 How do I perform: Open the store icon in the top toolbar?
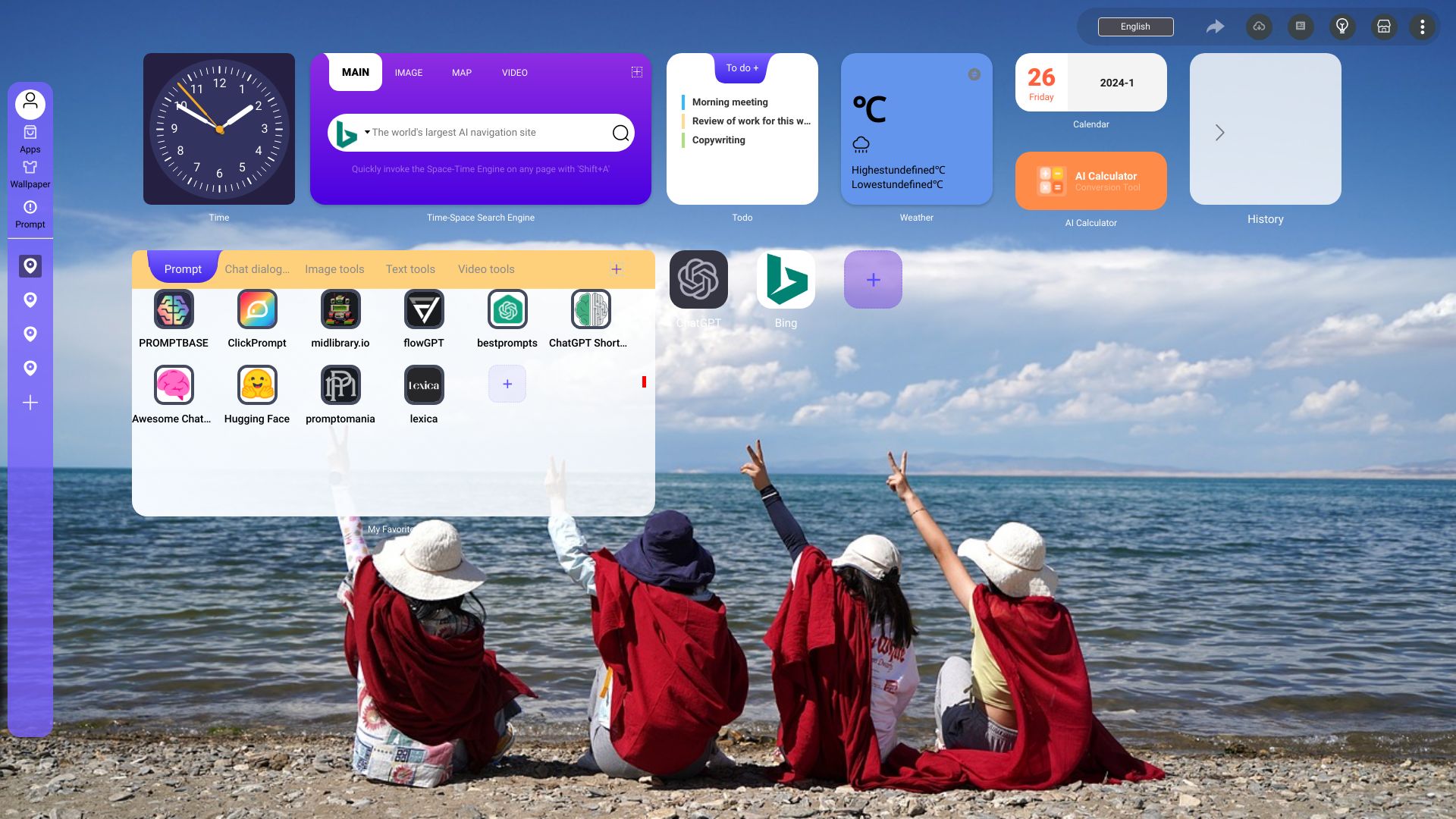coord(1383,27)
